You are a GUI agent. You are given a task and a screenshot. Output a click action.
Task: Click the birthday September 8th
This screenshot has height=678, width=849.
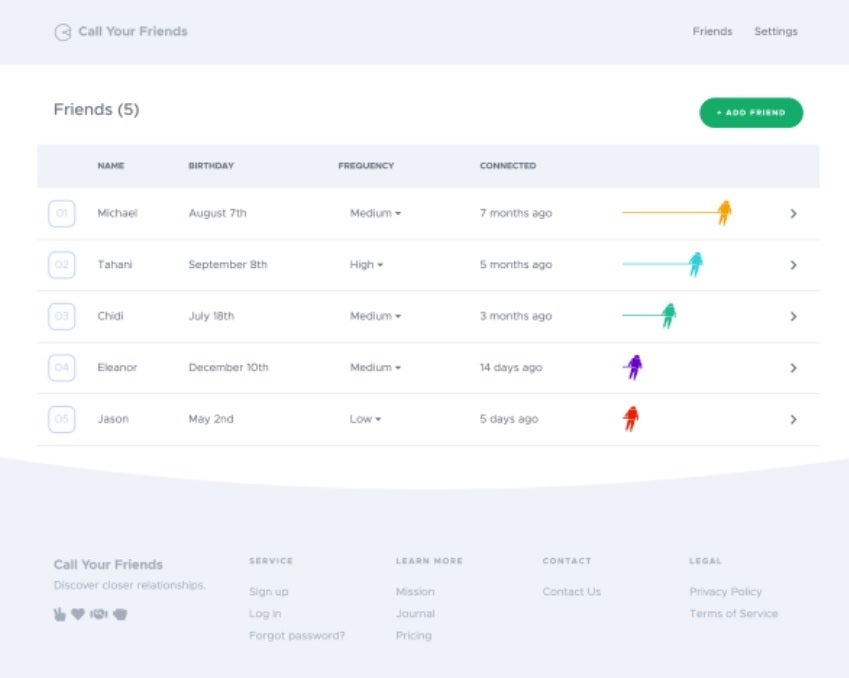[x=228, y=265]
